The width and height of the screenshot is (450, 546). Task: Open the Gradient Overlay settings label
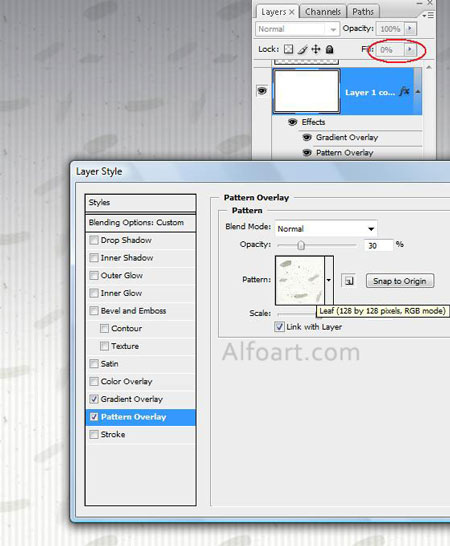click(x=132, y=399)
